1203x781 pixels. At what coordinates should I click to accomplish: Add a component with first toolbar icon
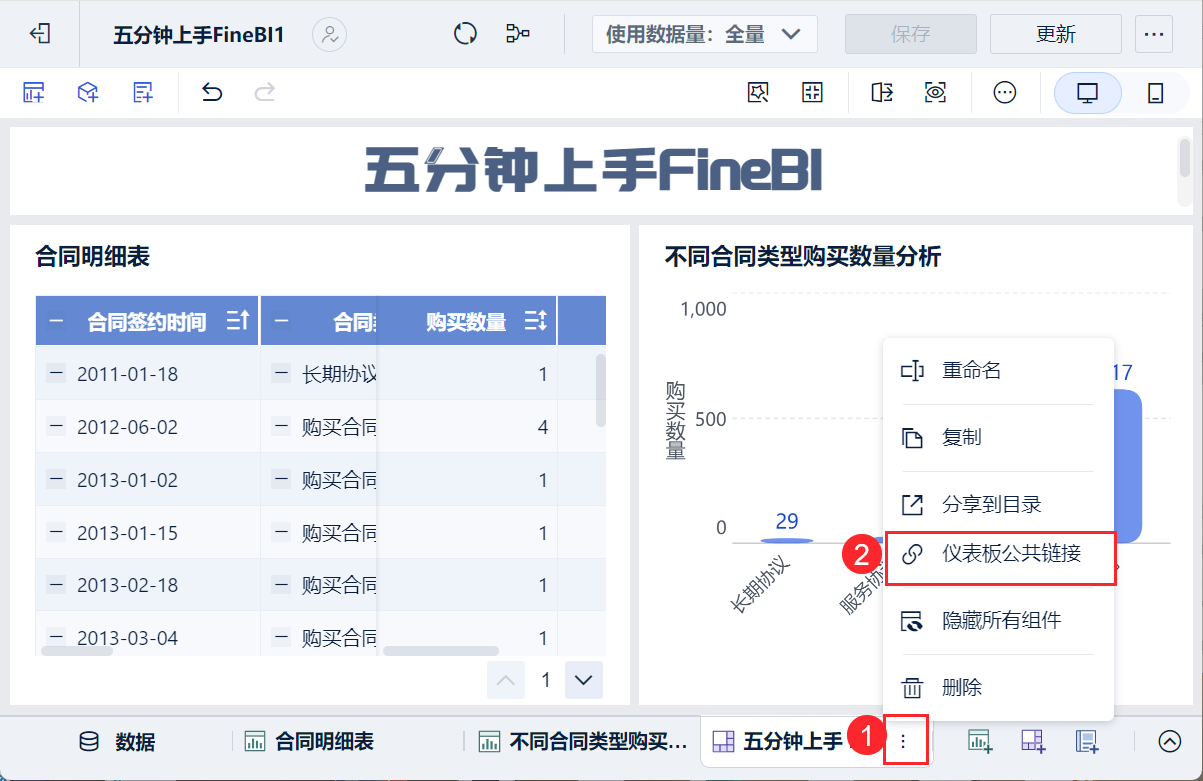point(34,93)
